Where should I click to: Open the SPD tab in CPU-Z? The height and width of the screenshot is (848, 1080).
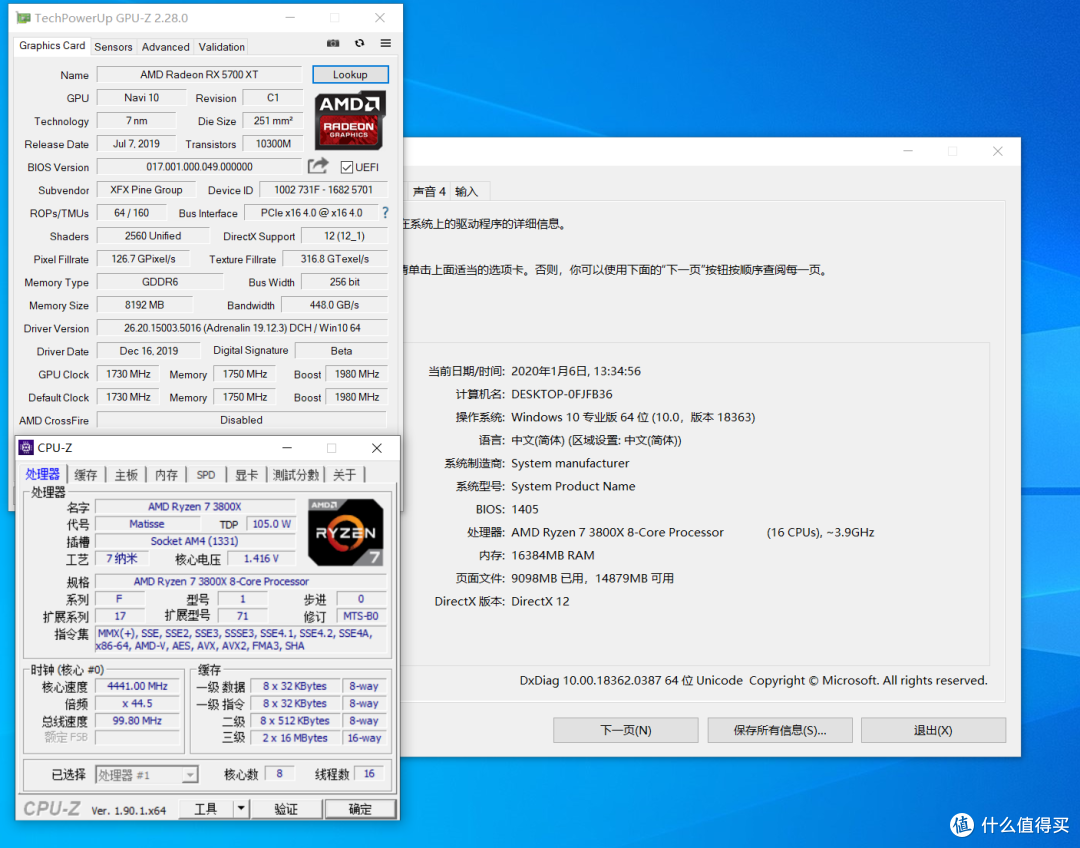point(205,475)
